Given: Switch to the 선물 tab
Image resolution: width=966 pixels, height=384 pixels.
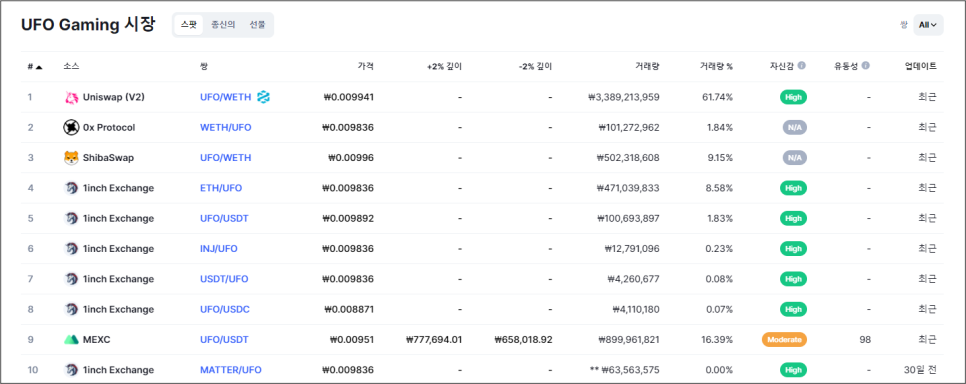Looking at the screenshot, I should pyautogui.click(x=258, y=25).
